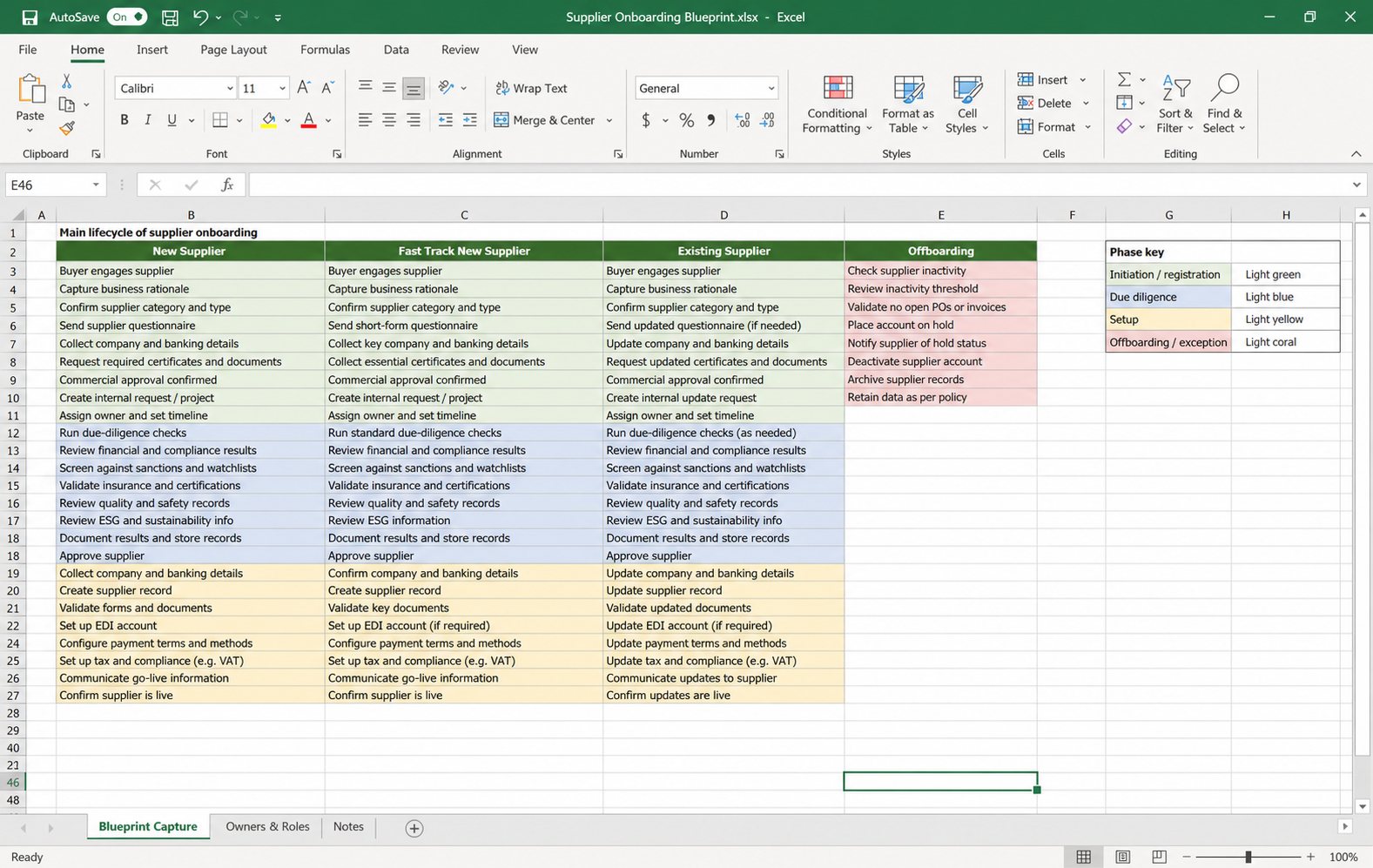Expand the Merge & Center dropdown arrow
Viewport: 1373px width, 868px height.
tap(609, 120)
